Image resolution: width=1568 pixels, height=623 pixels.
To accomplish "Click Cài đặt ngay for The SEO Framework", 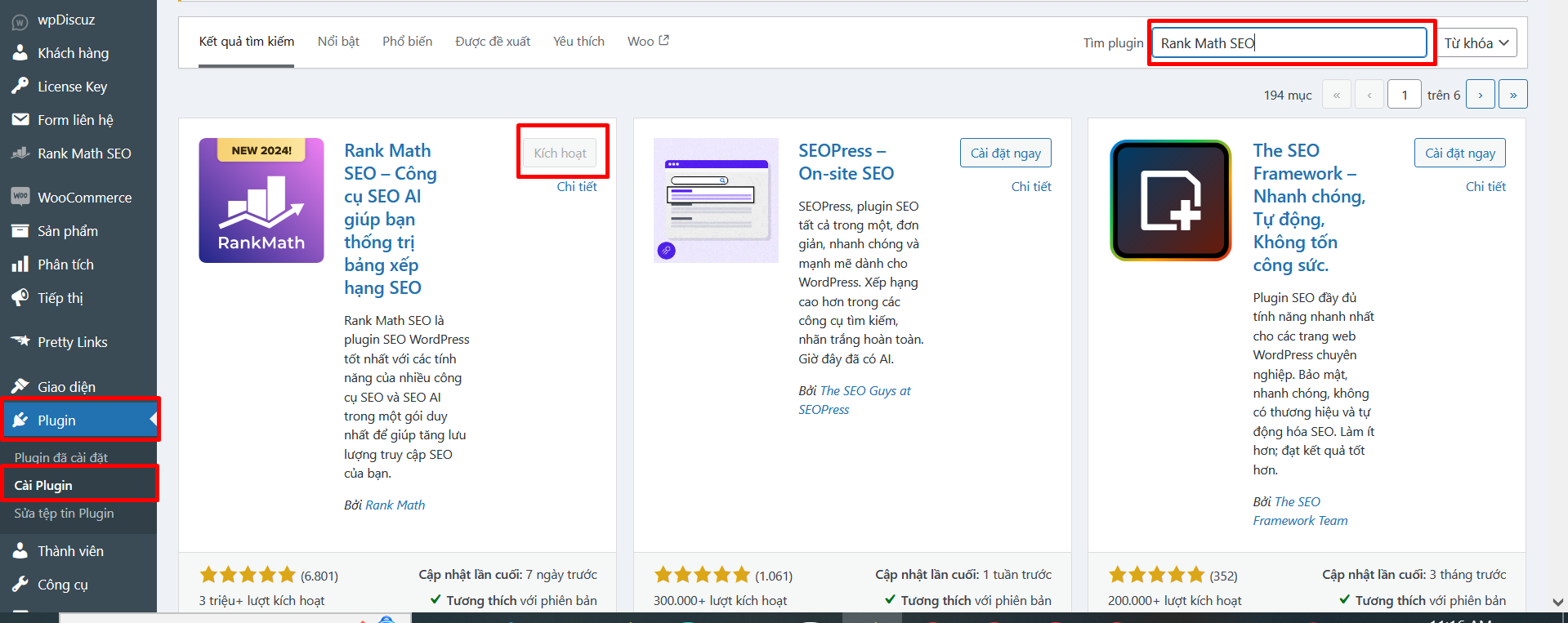I will coord(1460,153).
